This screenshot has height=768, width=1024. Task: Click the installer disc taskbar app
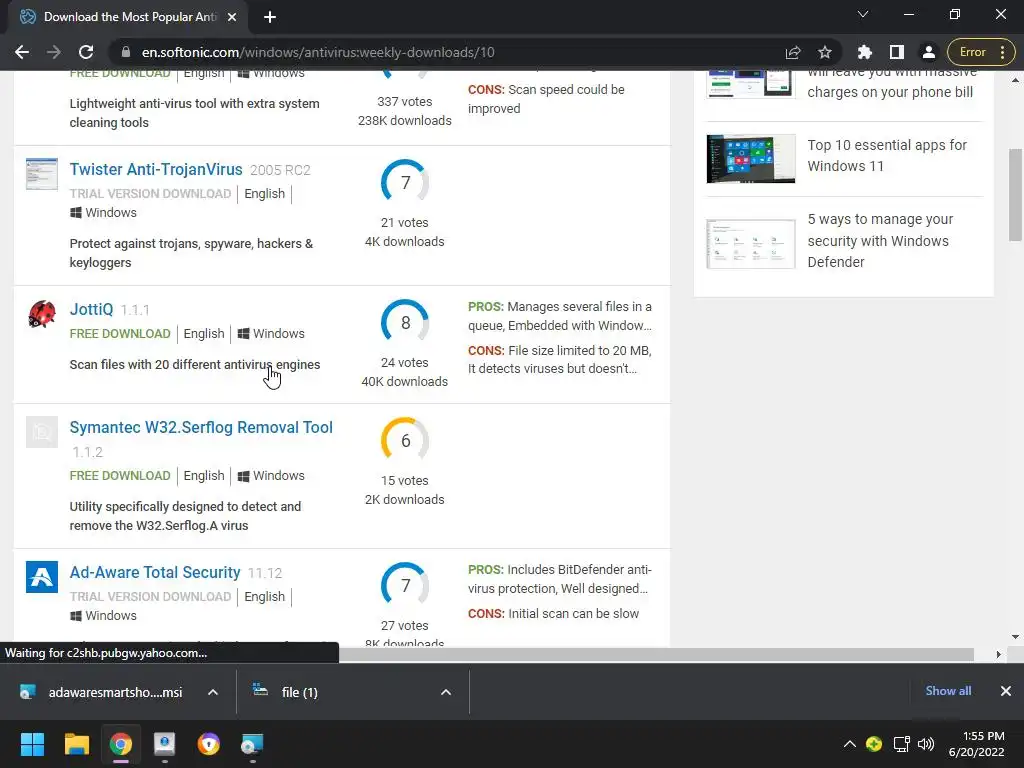pos(252,744)
